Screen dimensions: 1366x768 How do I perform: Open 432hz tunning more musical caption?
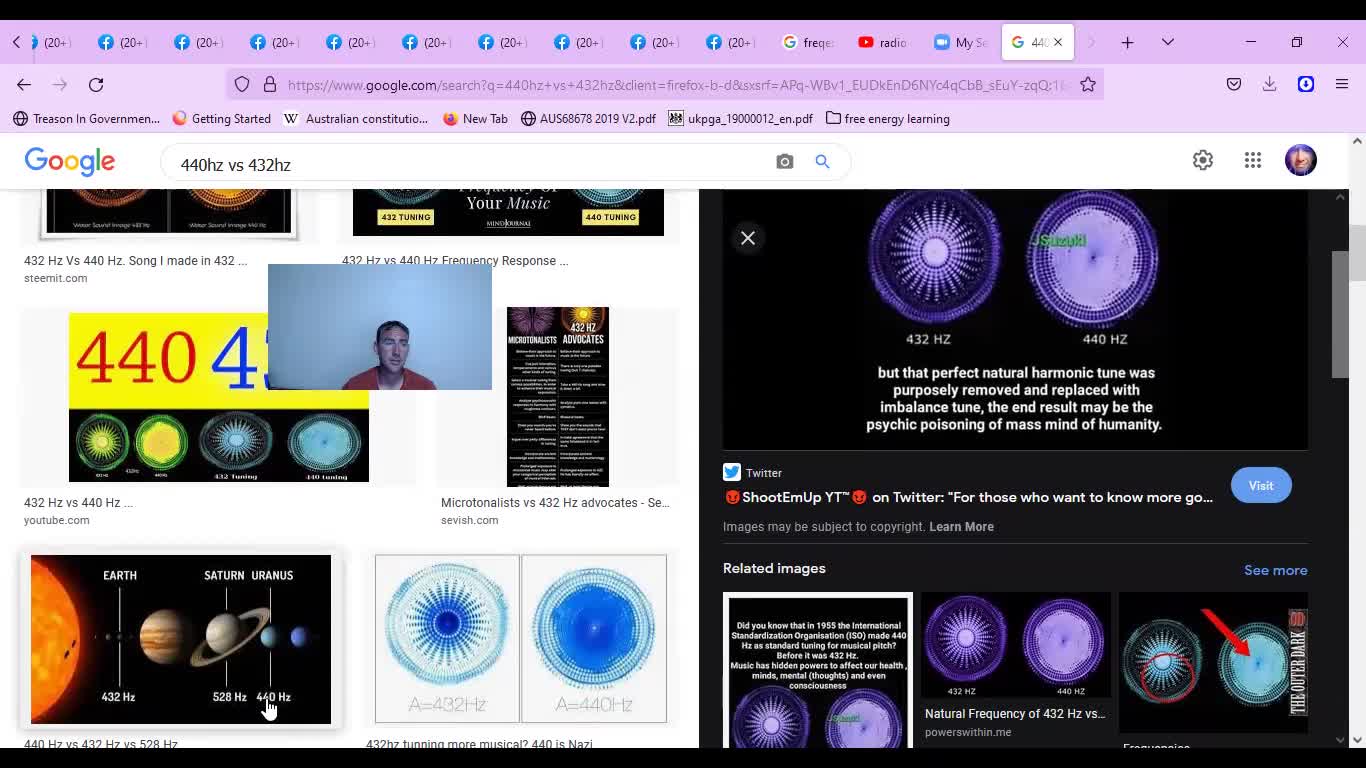point(479,744)
